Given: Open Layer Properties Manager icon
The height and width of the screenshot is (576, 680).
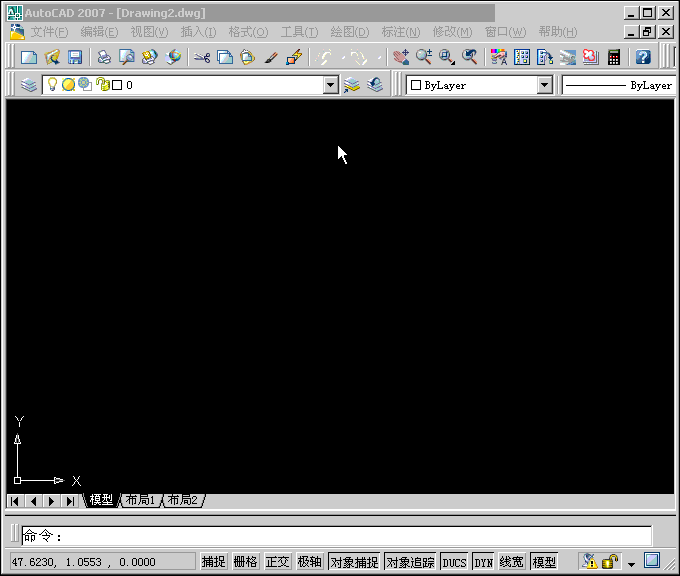Looking at the screenshot, I should click(29, 85).
